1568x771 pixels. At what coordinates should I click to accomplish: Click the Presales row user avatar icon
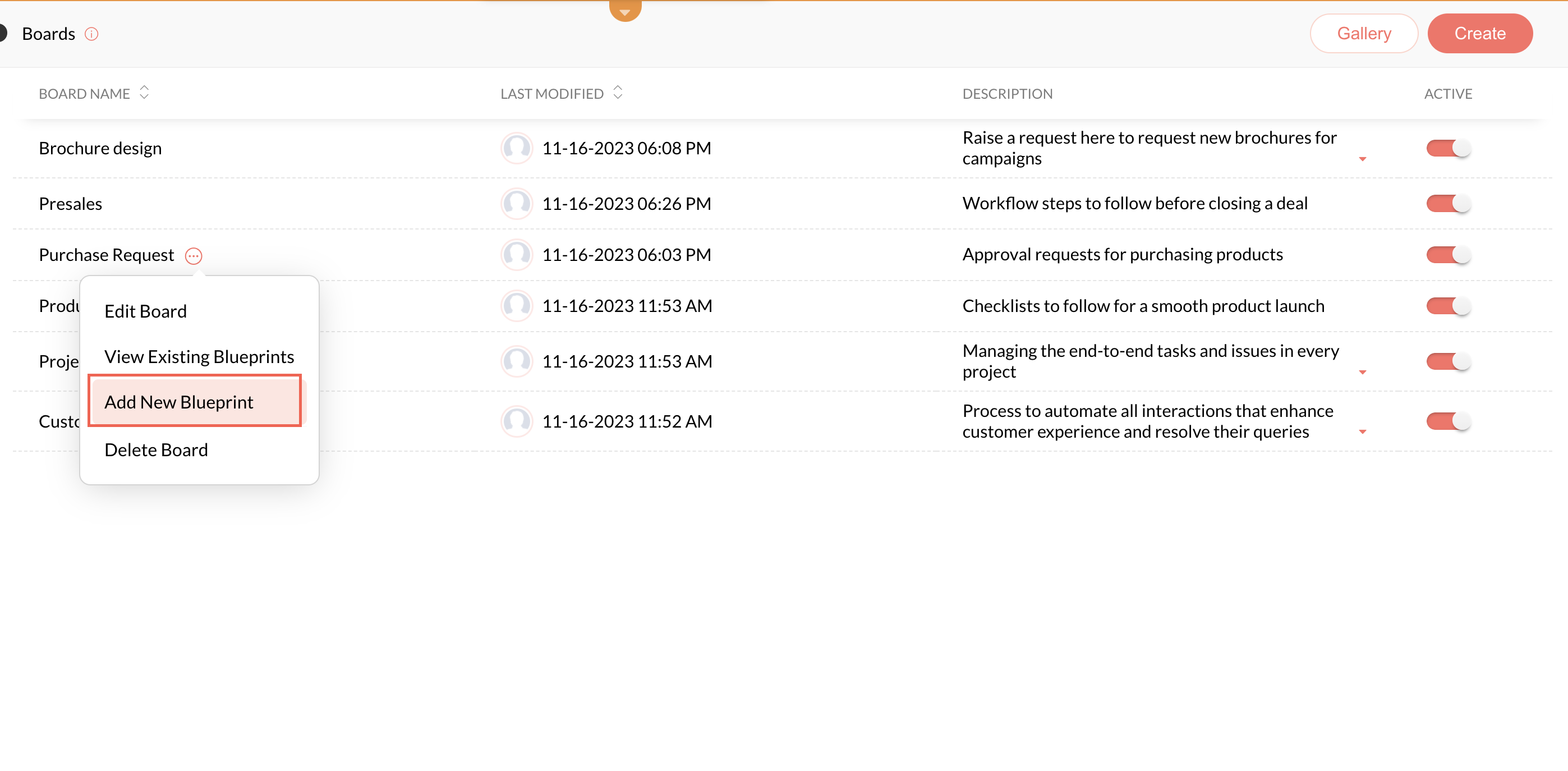(517, 203)
